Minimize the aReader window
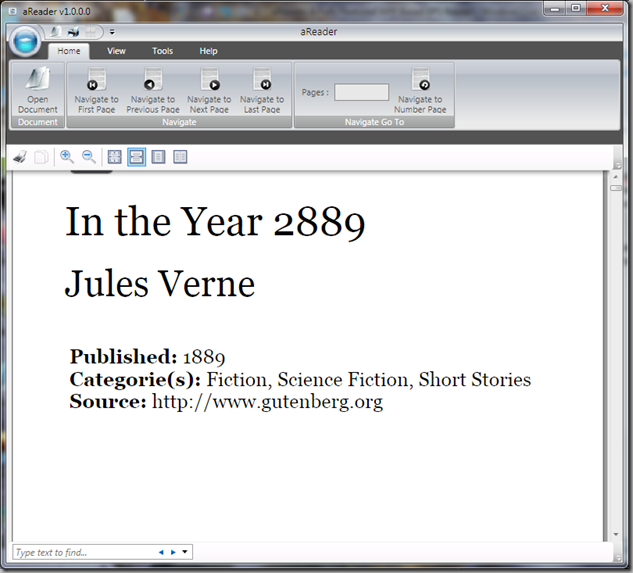Viewport: 633px width, 573px height. pos(555,8)
